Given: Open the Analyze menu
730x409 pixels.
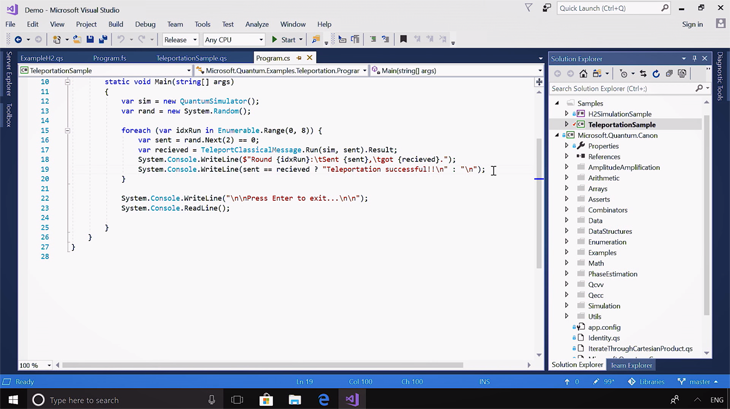Looking at the screenshot, I should (x=257, y=24).
